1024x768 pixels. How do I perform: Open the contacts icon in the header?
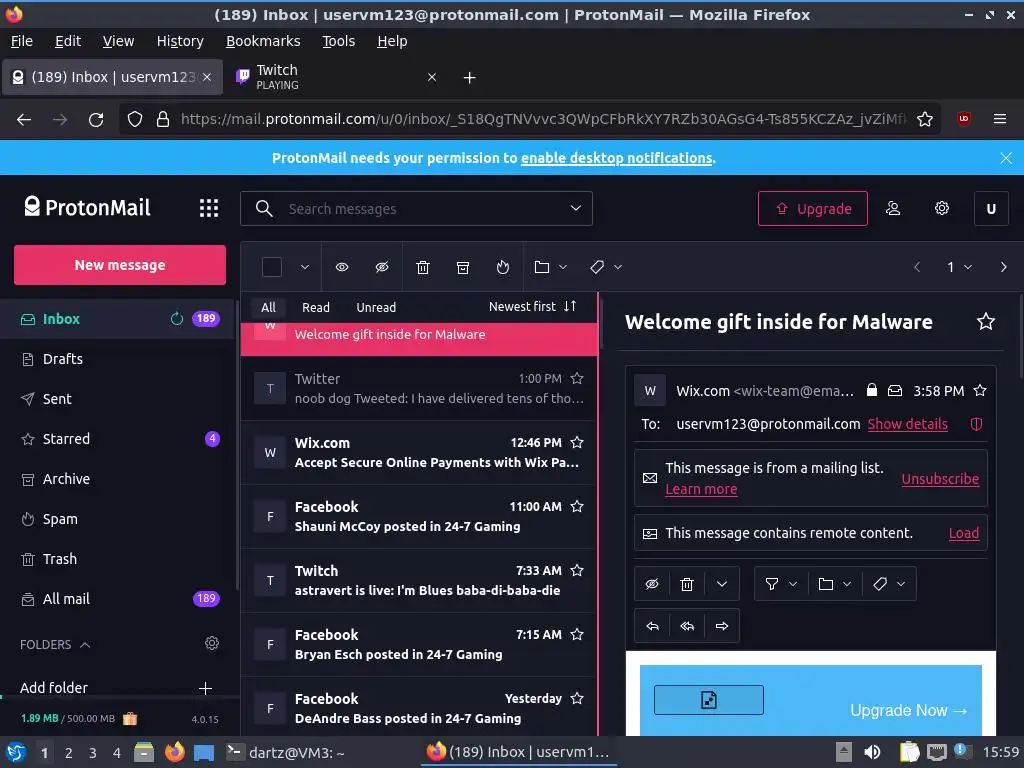[x=893, y=208]
